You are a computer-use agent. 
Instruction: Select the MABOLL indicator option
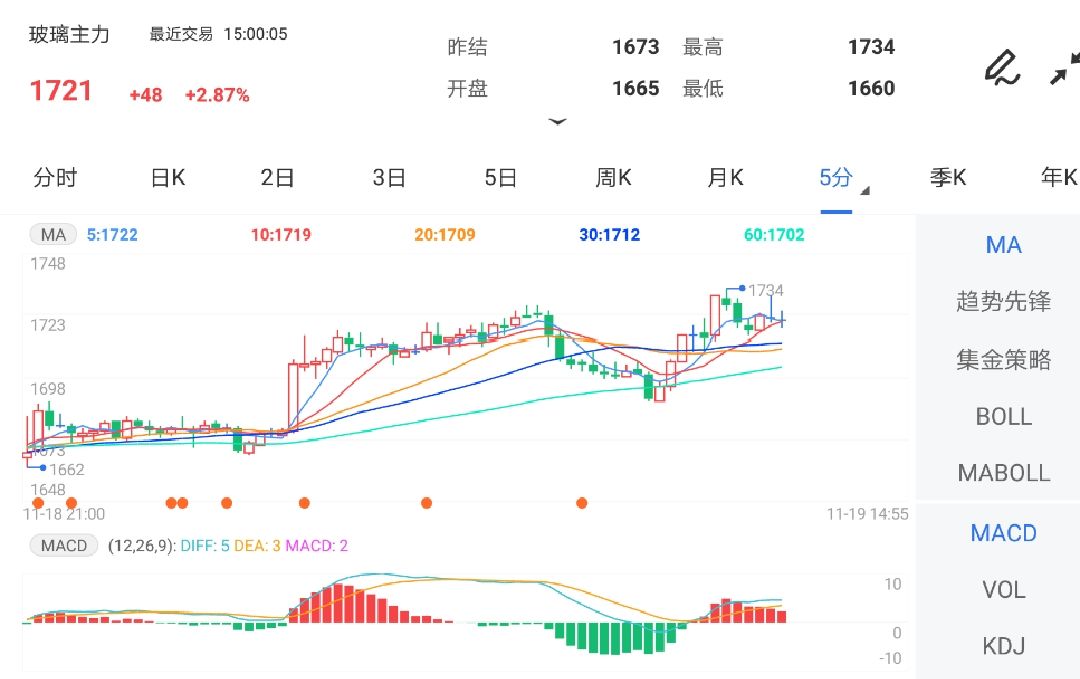[x=1001, y=472]
